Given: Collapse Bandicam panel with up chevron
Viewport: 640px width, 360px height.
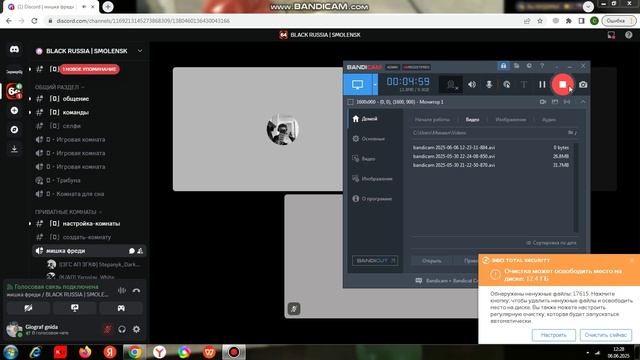Looking at the screenshot, I should tap(583, 102).
